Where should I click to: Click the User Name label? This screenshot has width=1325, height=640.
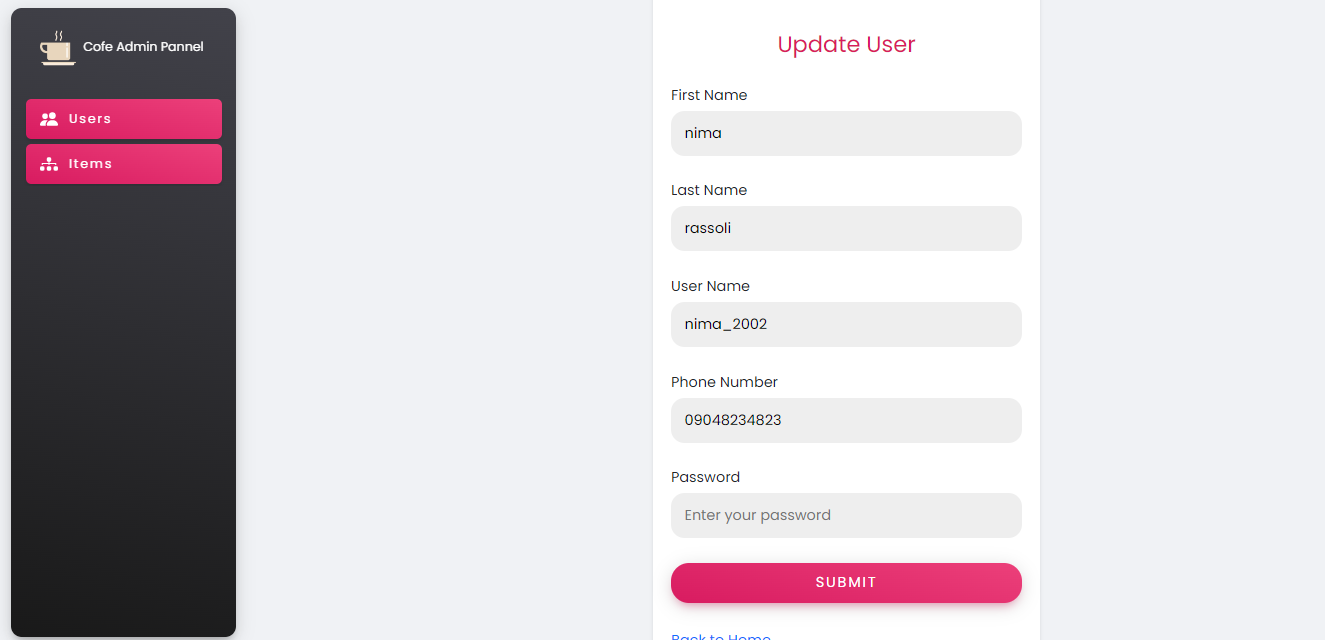(710, 285)
